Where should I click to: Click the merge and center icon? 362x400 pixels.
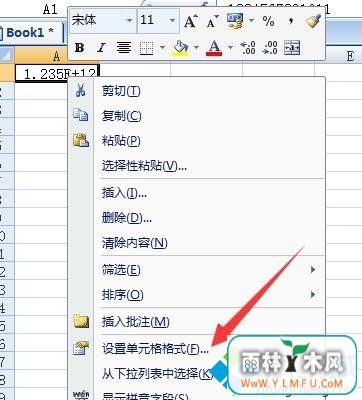292,48
